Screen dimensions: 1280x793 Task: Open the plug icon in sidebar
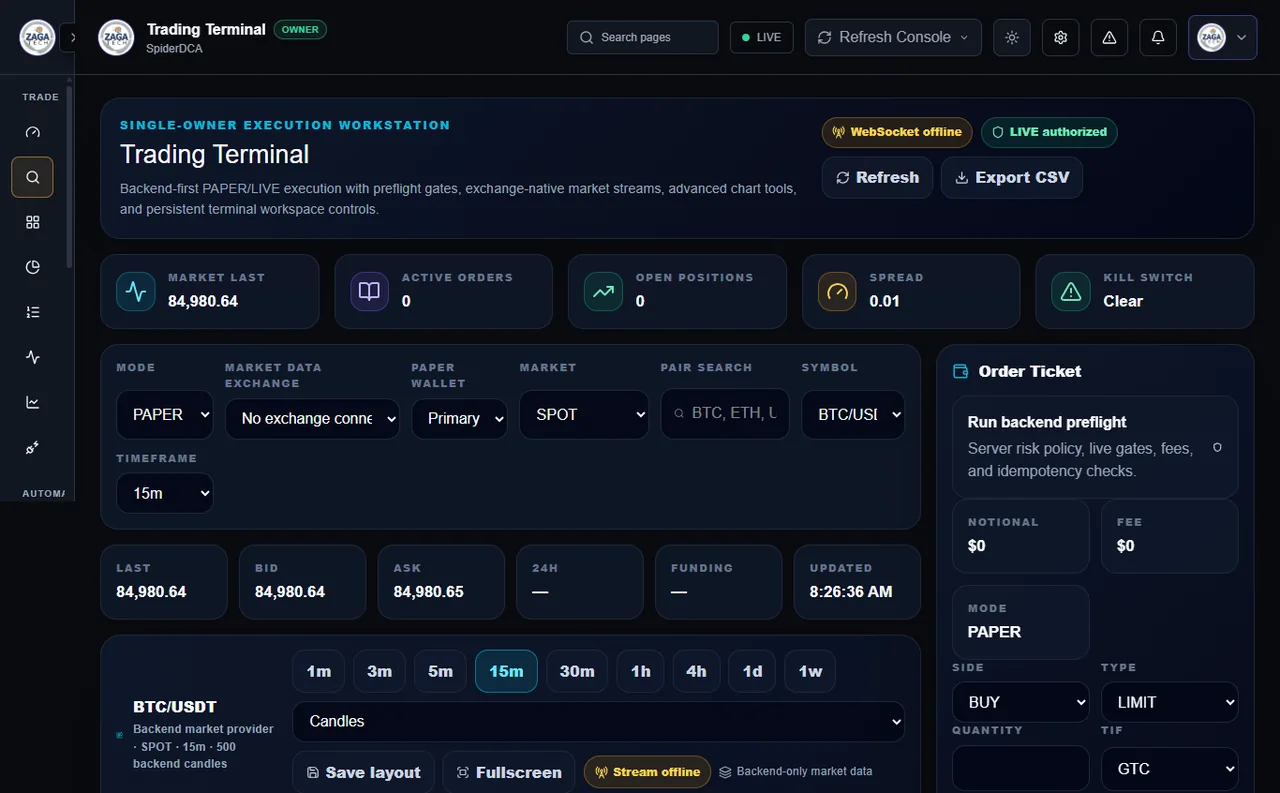33,448
